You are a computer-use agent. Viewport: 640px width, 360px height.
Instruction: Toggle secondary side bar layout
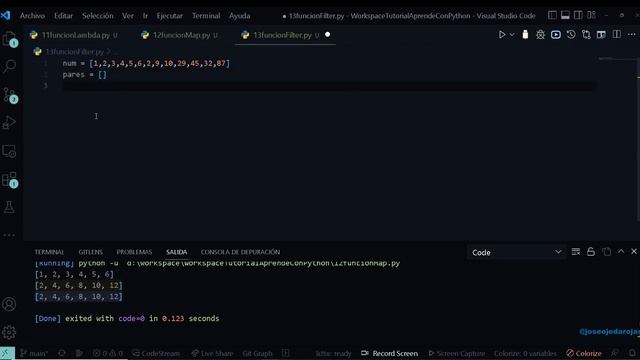(x=578, y=16)
